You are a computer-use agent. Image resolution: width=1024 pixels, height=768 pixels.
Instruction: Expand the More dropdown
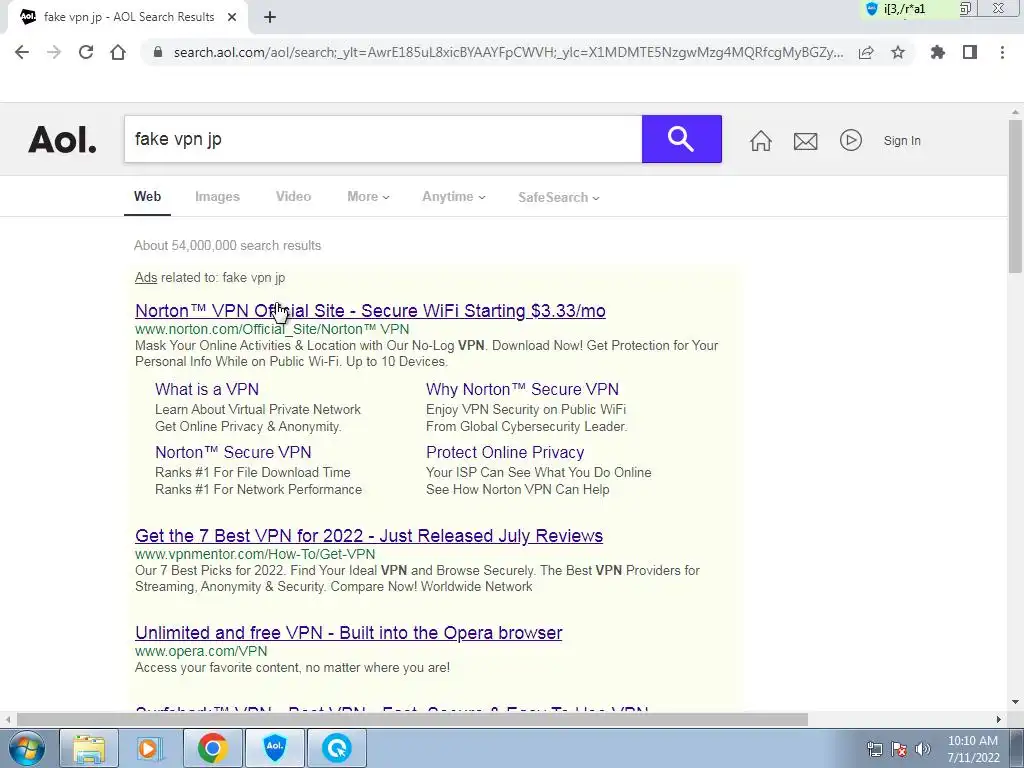368,197
